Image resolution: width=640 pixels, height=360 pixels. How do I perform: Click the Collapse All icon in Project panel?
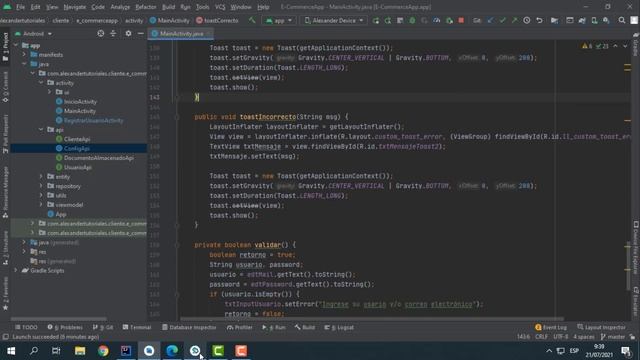click(113, 33)
